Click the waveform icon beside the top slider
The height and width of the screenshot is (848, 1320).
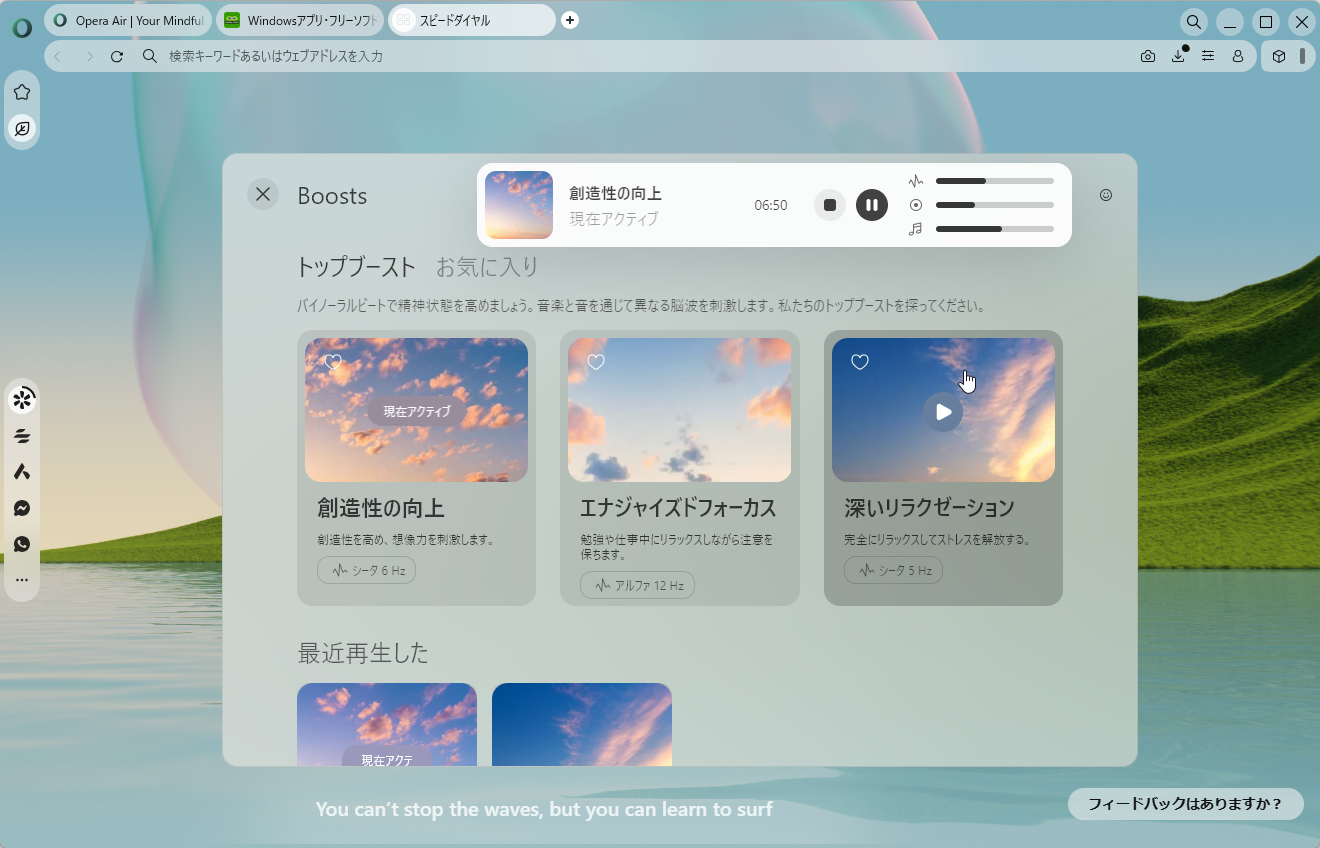[916, 181]
